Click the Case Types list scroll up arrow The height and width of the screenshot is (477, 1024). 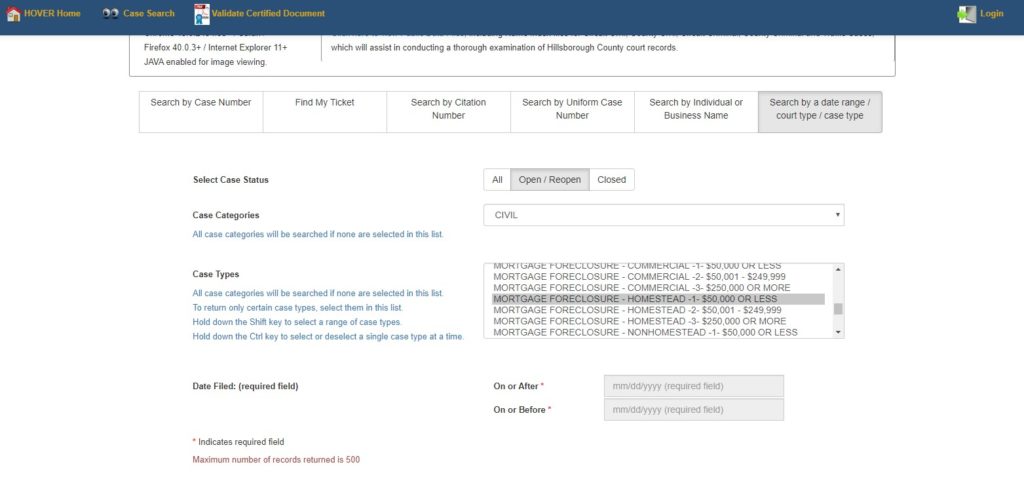coord(838,269)
